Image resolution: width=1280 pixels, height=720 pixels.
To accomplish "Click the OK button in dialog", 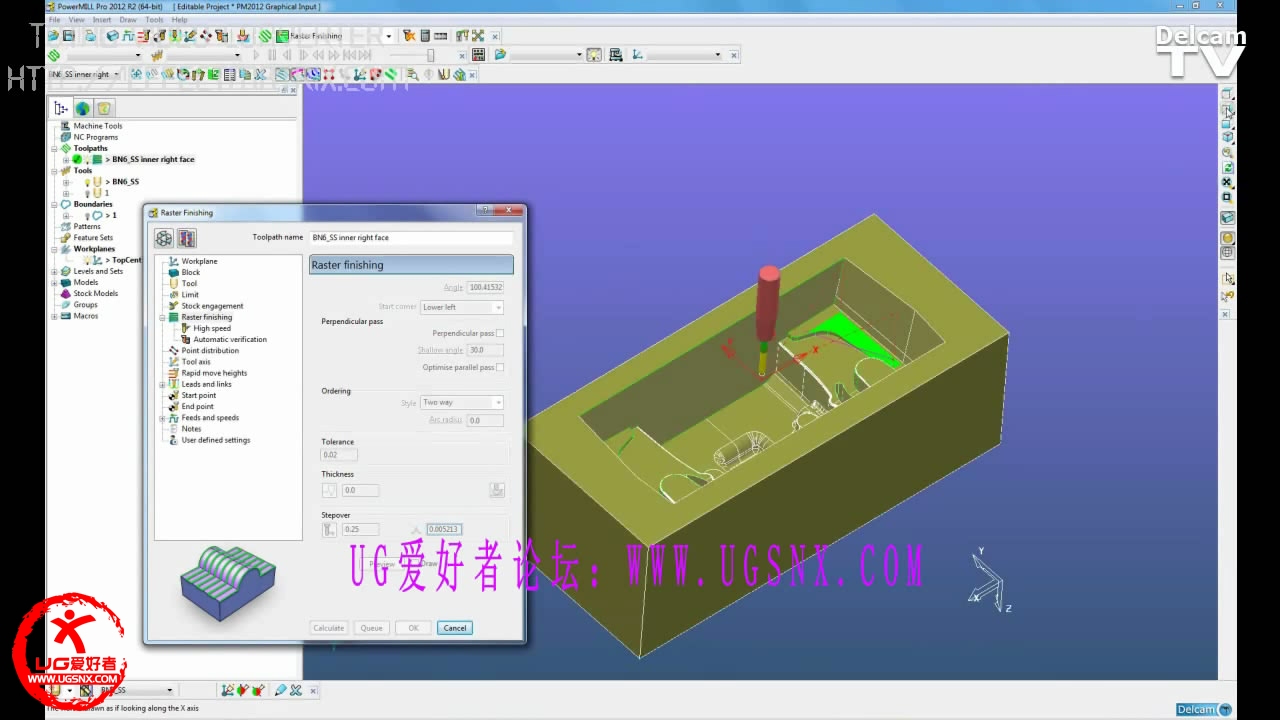I will point(413,628).
